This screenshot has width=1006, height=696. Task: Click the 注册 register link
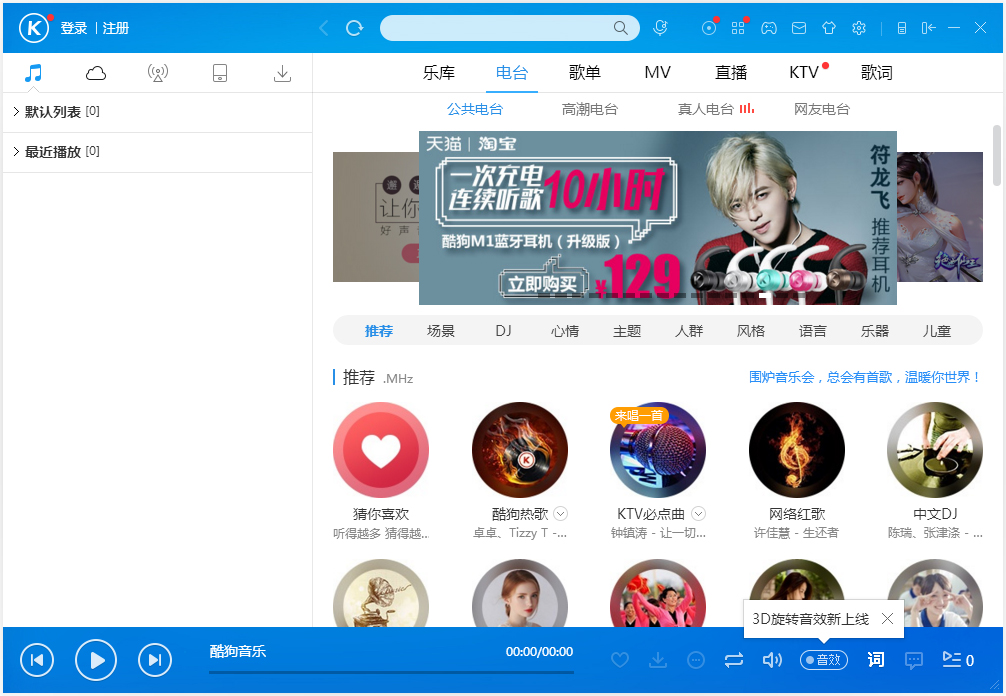[116, 28]
